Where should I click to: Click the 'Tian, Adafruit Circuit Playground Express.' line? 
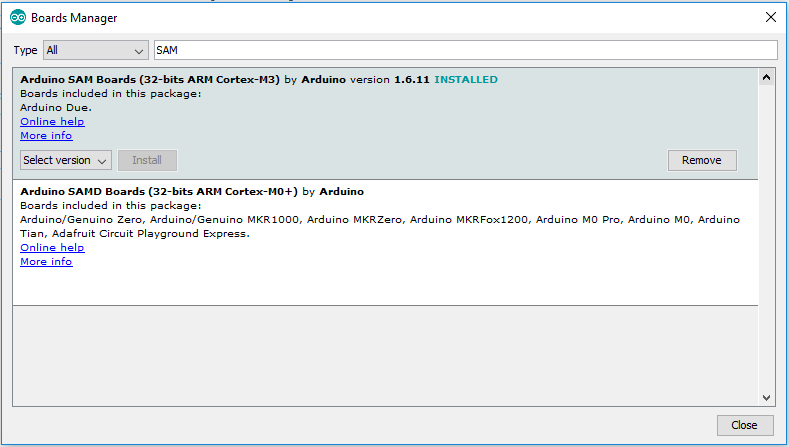click(135, 234)
